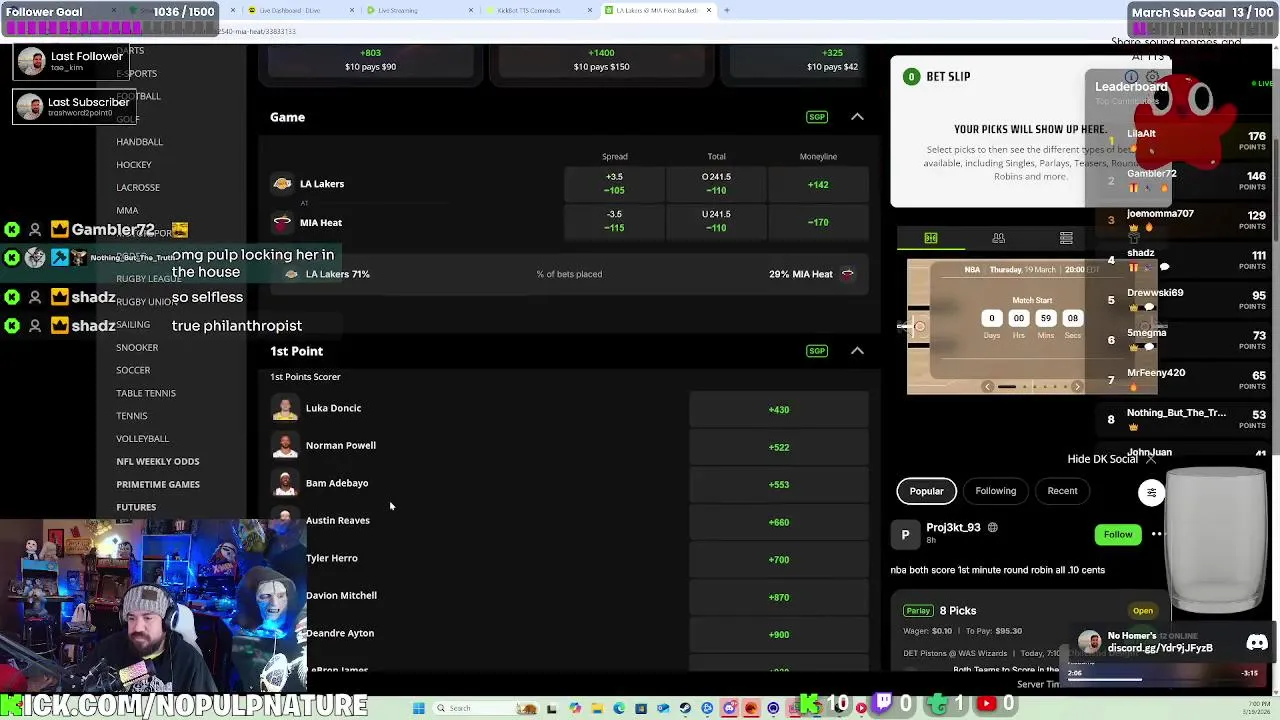Screen dimensions: 1280x720
Task: Pick Norman Powell first scorer +522
Action: click(779, 447)
